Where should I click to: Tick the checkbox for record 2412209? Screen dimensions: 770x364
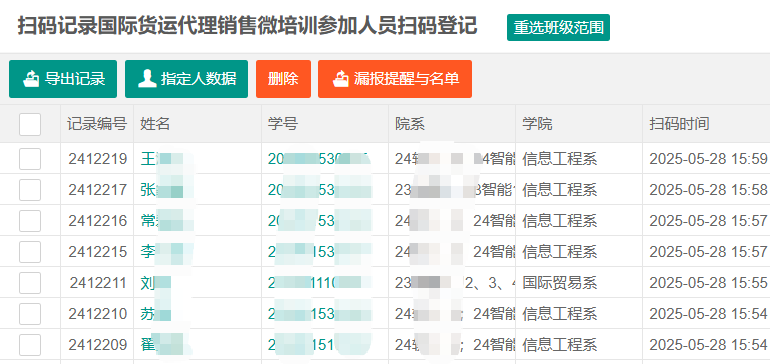pos(30,345)
